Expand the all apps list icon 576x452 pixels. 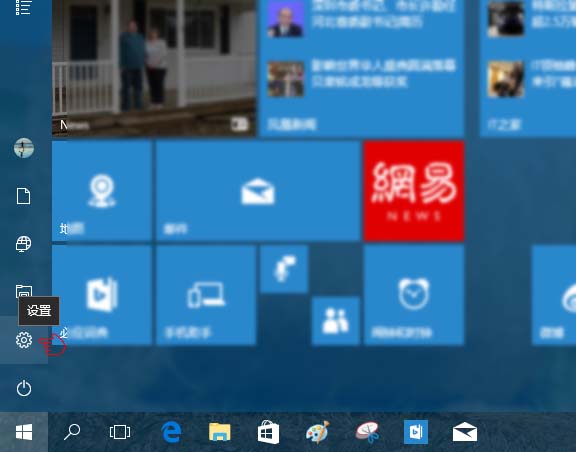(23, 7)
